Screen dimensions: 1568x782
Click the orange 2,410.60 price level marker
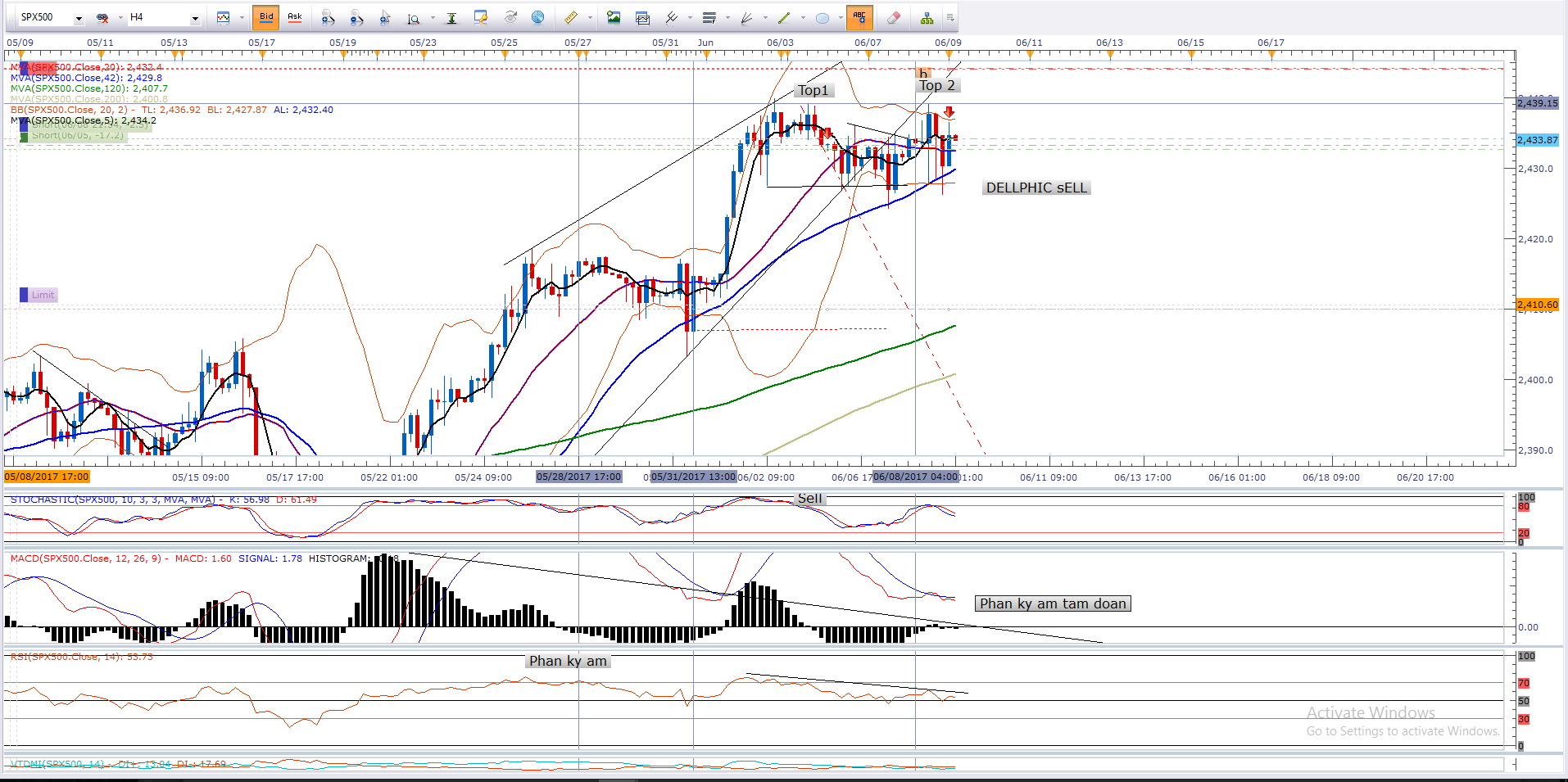tap(1537, 305)
